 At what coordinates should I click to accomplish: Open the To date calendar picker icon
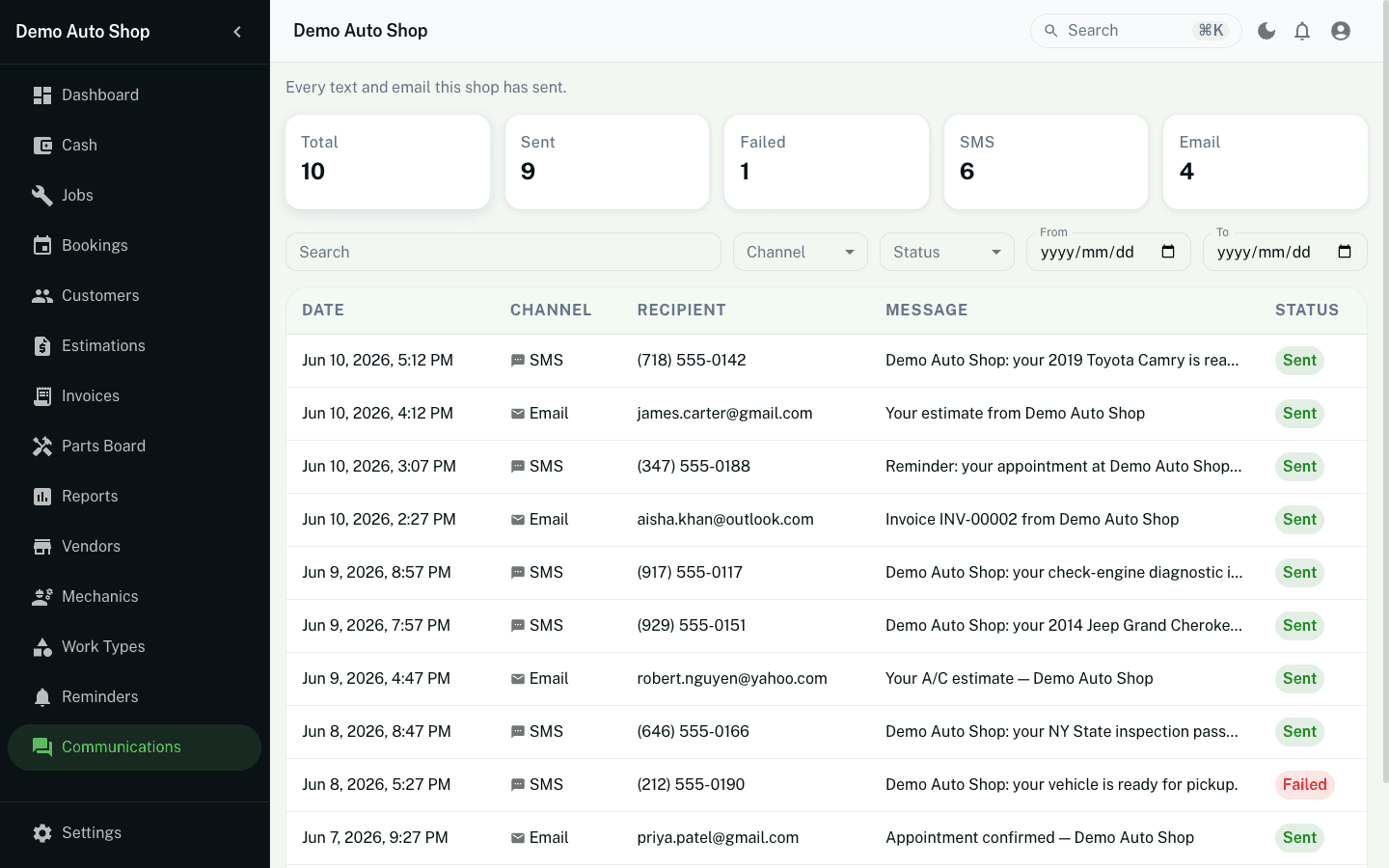click(x=1345, y=252)
